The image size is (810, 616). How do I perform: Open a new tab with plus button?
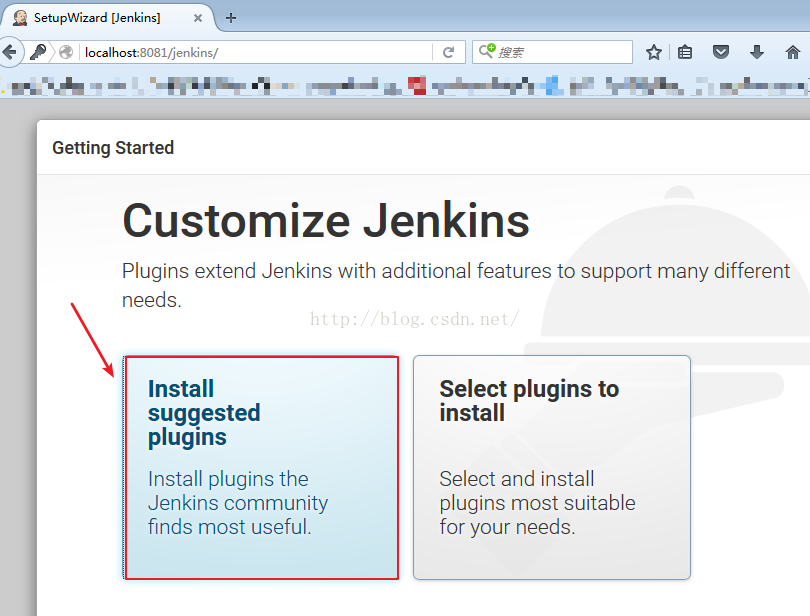(x=231, y=18)
